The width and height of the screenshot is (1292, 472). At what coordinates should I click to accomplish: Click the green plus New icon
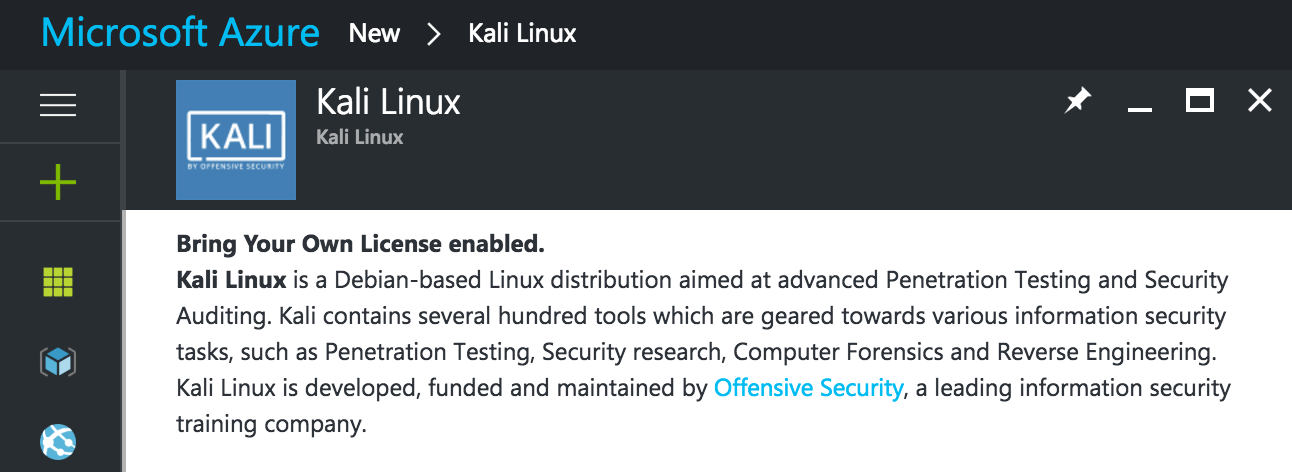tap(58, 182)
